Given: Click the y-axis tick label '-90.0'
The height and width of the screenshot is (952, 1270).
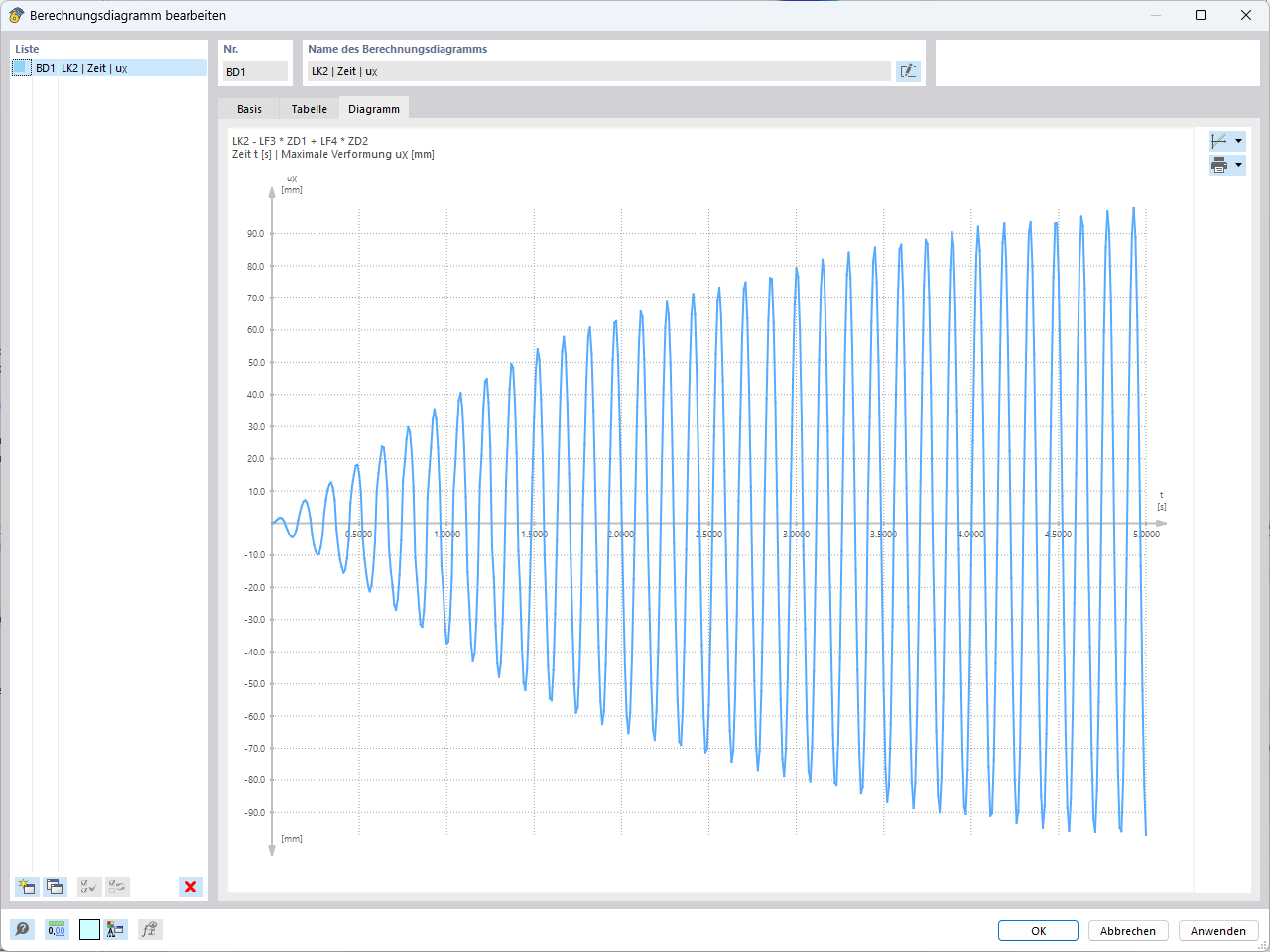Looking at the screenshot, I should click(255, 812).
